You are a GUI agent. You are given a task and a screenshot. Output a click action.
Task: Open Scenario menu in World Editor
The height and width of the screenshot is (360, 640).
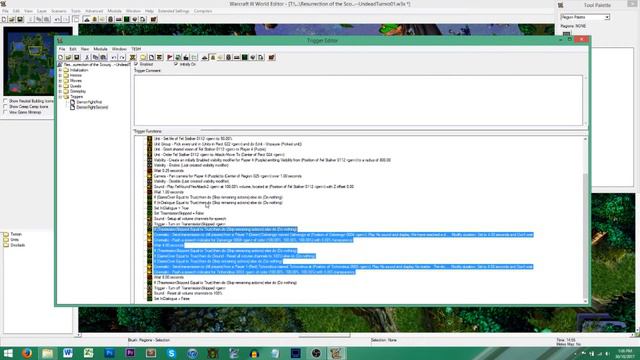(x=58, y=11)
